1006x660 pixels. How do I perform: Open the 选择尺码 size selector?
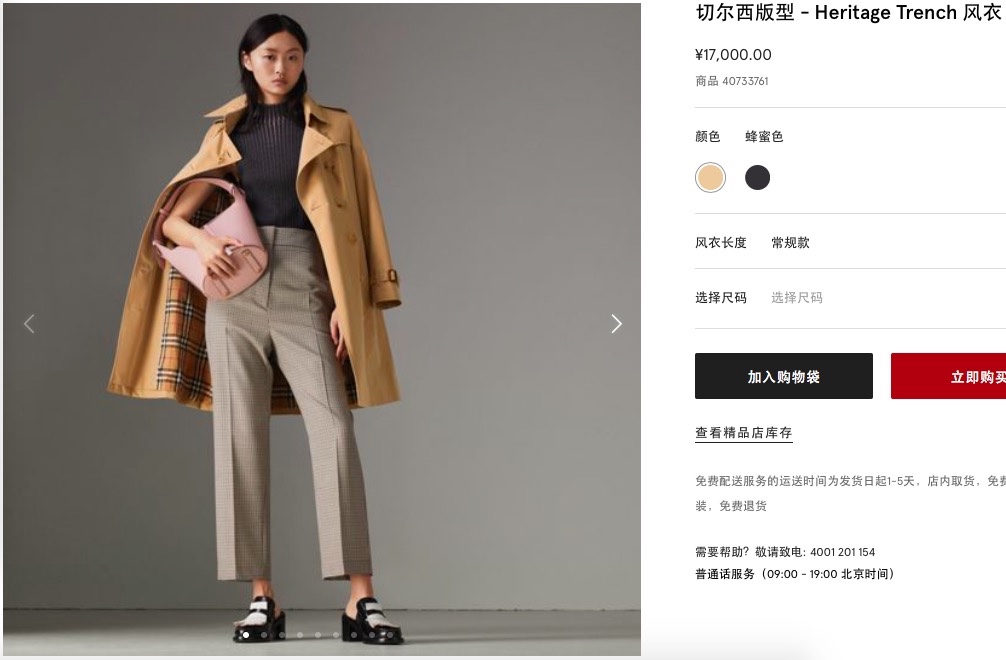click(850, 298)
